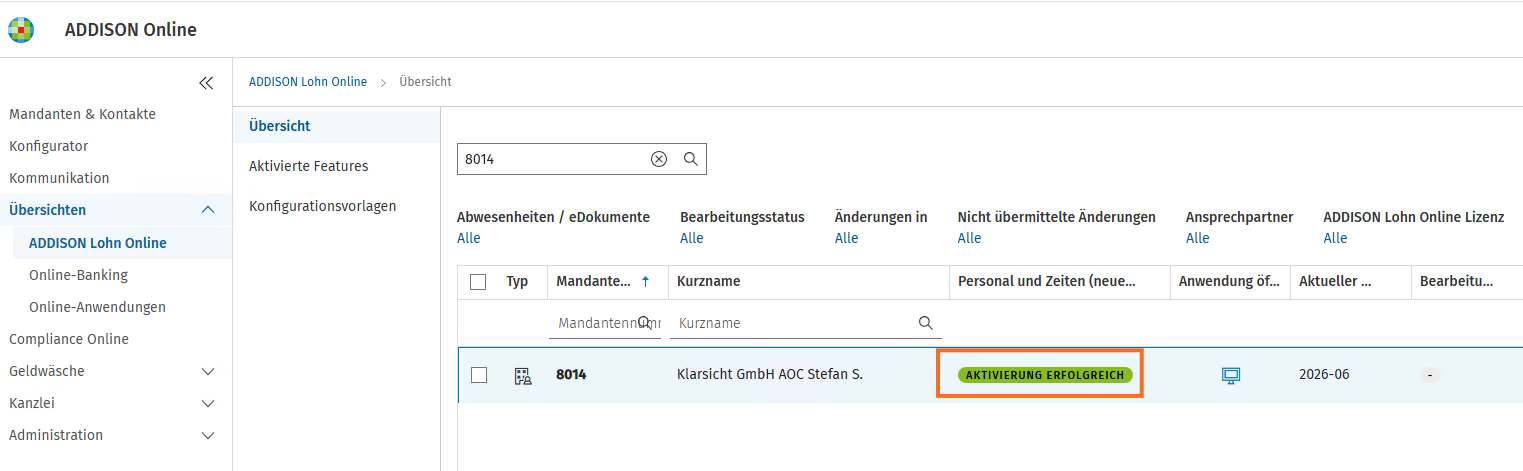Click the 2026-06 period cell
The image size is (1523, 471).
coord(1324,375)
